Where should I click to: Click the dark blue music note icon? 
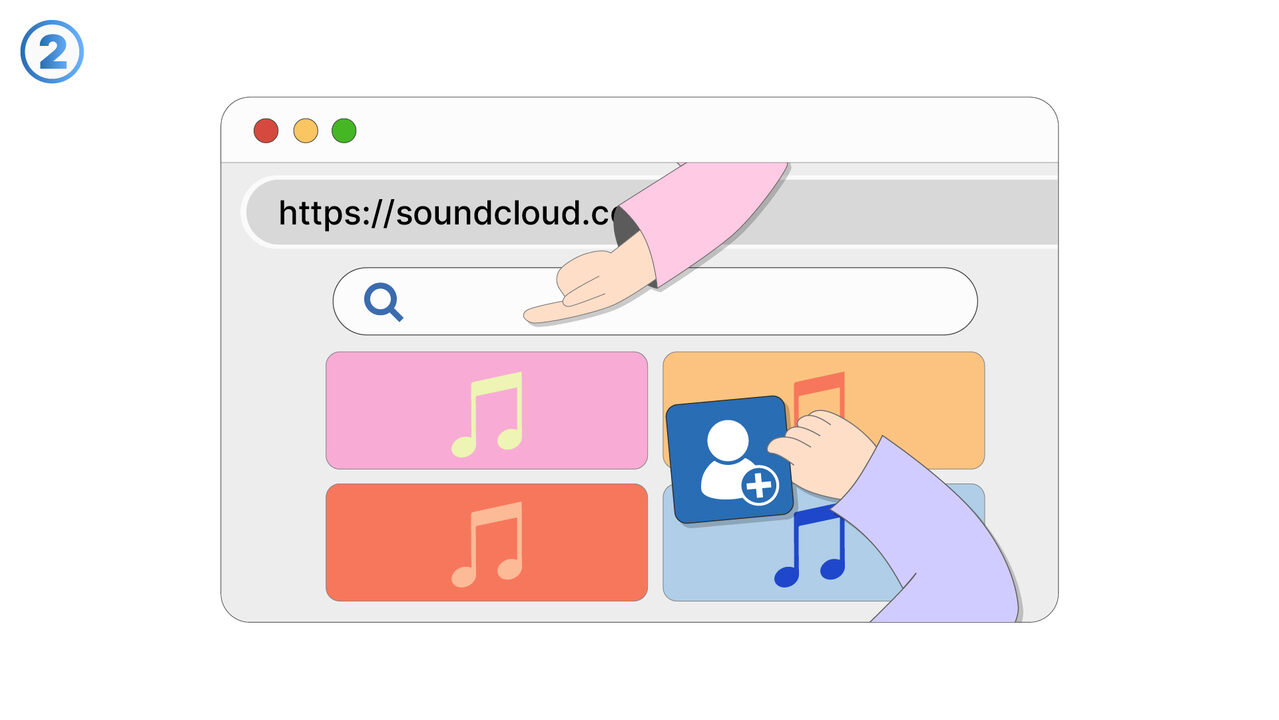pyautogui.click(x=808, y=550)
